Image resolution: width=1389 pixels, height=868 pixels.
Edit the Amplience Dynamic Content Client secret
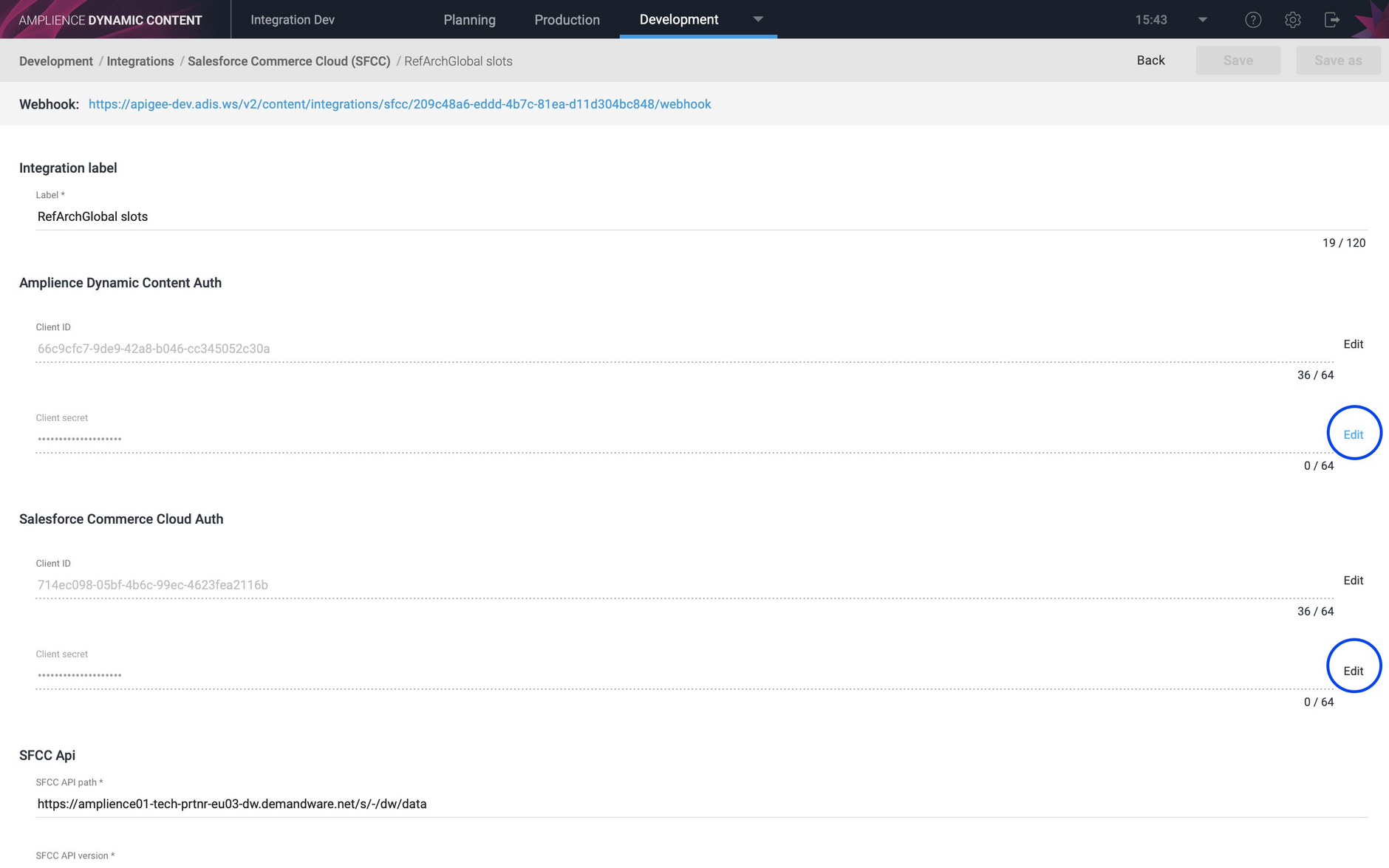point(1353,434)
